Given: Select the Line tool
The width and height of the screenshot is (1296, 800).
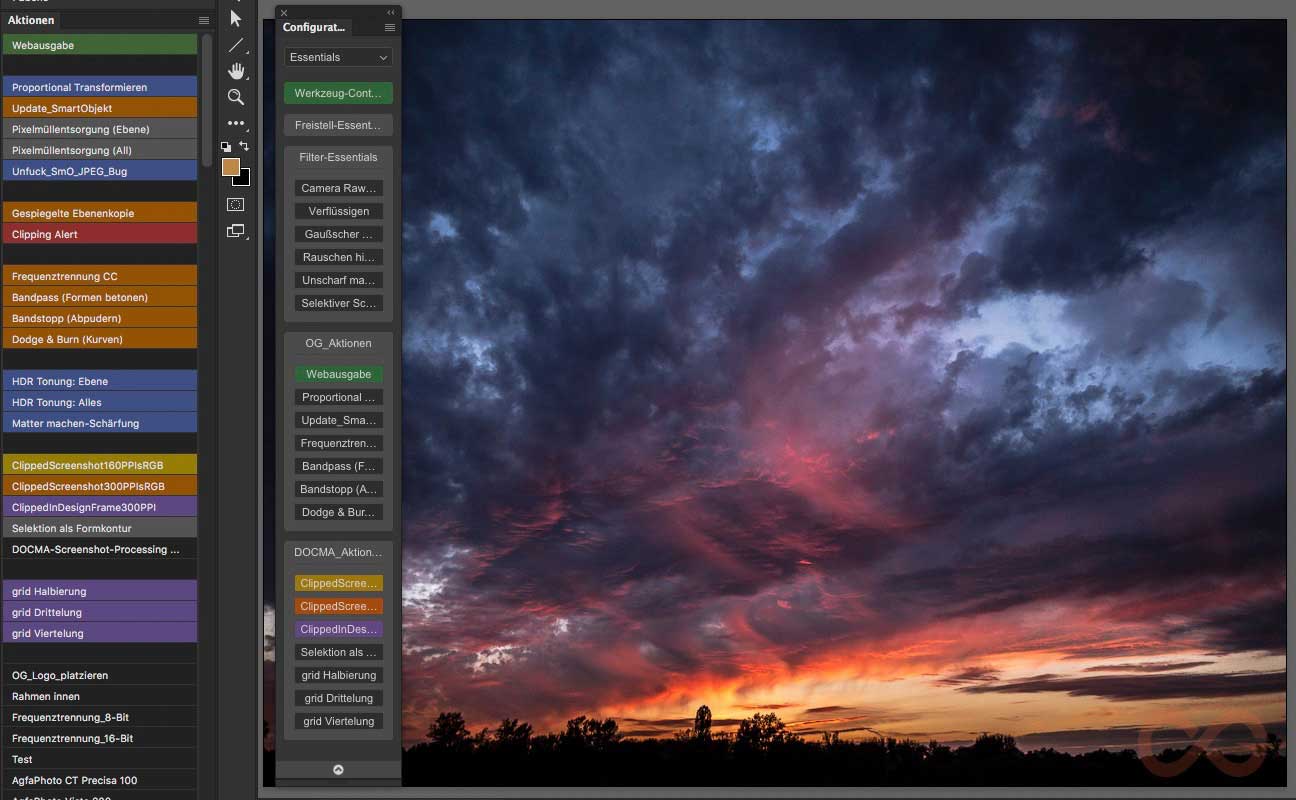Looking at the screenshot, I should click(236, 45).
